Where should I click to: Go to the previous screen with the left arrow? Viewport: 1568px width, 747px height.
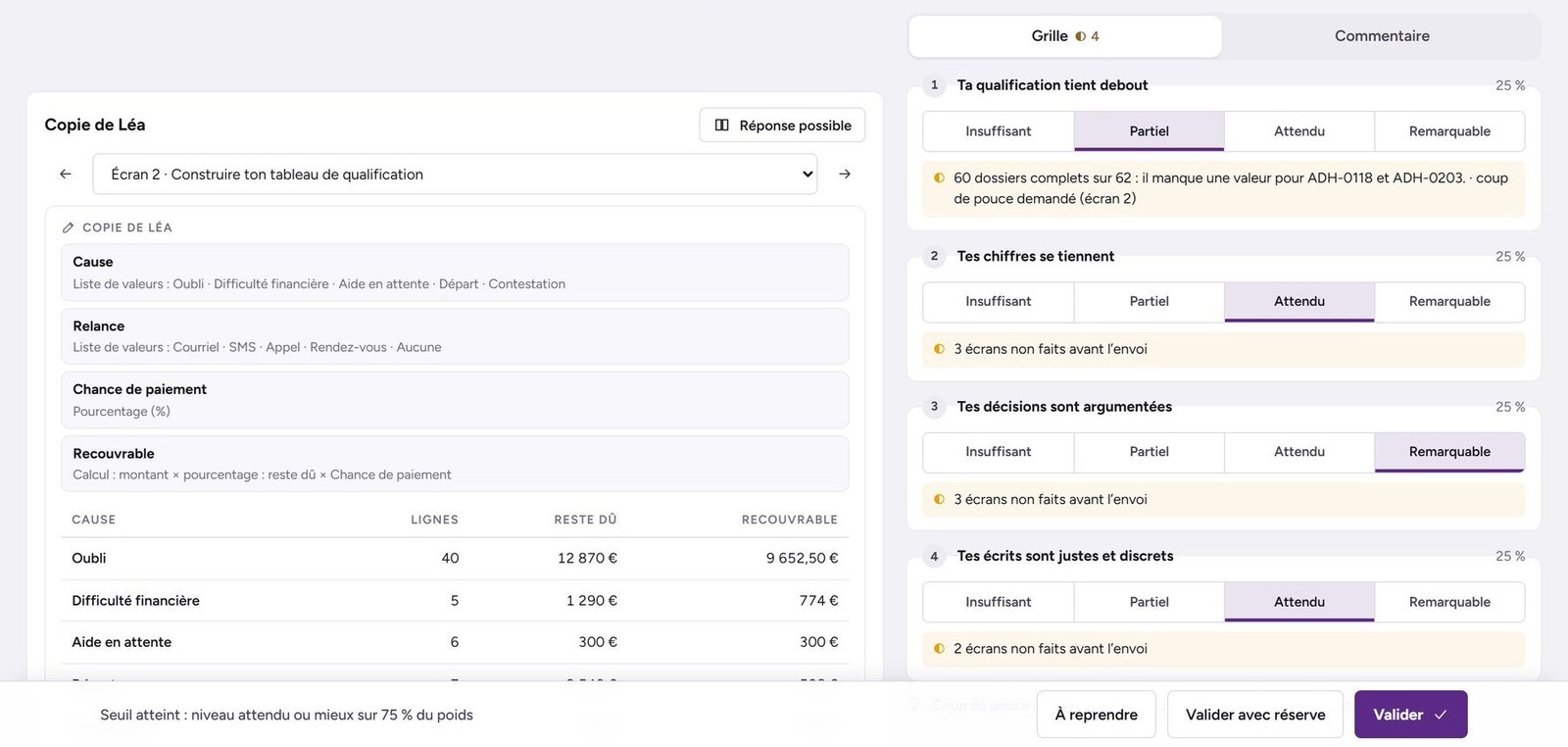[66, 174]
